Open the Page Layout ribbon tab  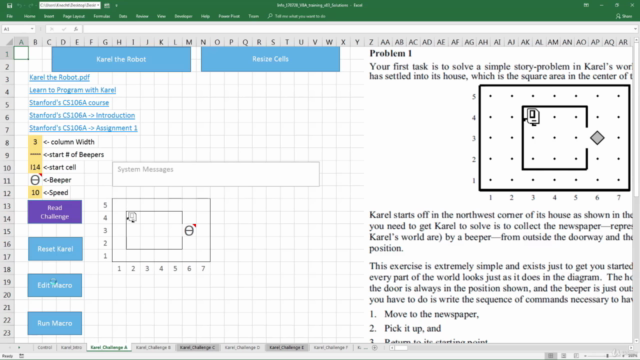73,16
